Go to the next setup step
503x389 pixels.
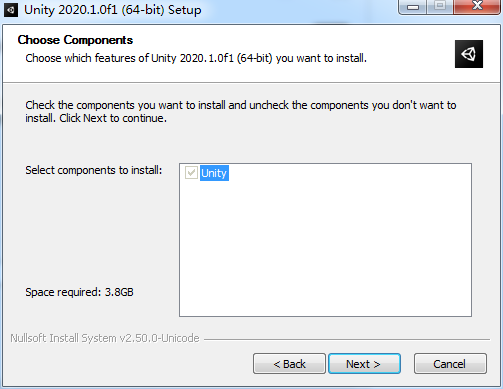point(364,364)
